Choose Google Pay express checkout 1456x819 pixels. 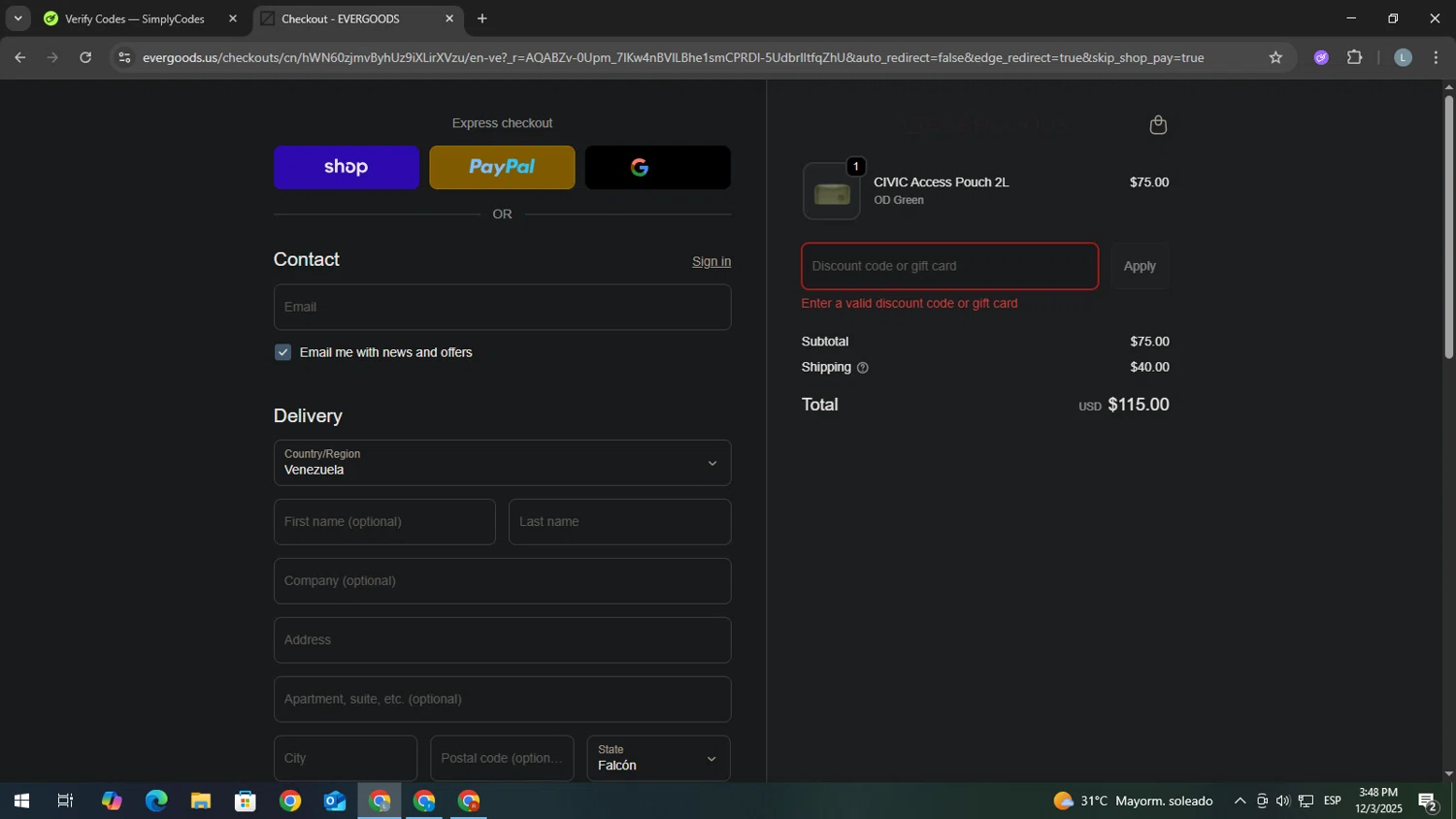657,167
